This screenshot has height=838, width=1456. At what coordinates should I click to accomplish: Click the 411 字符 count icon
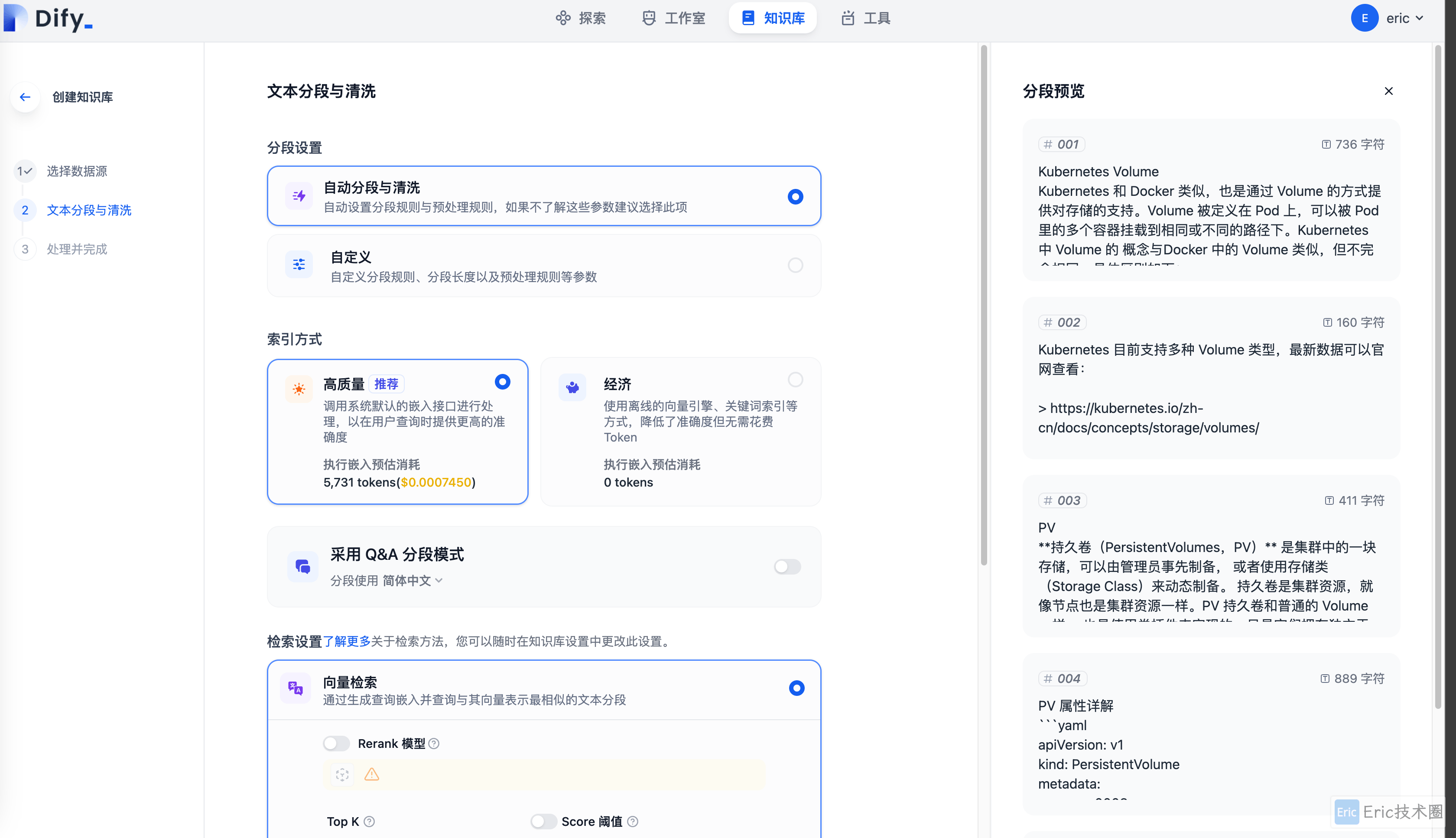[x=1329, y=501]
